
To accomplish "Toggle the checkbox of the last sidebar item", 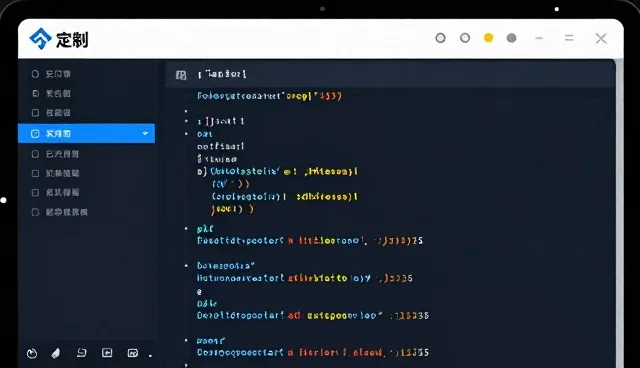I will [36, 212].
